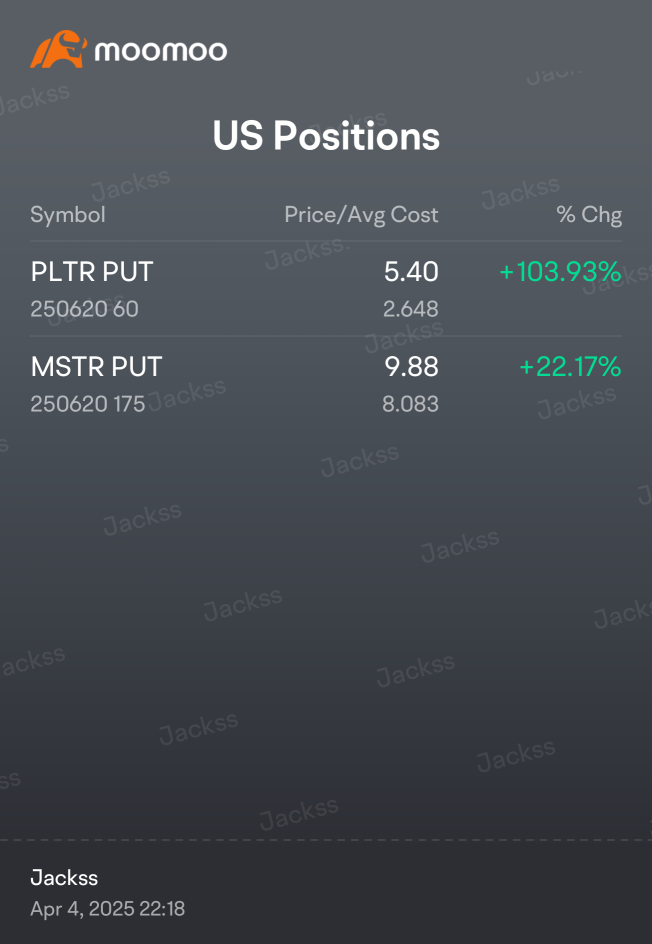Sort by % Chg column header

coord(589,214)
